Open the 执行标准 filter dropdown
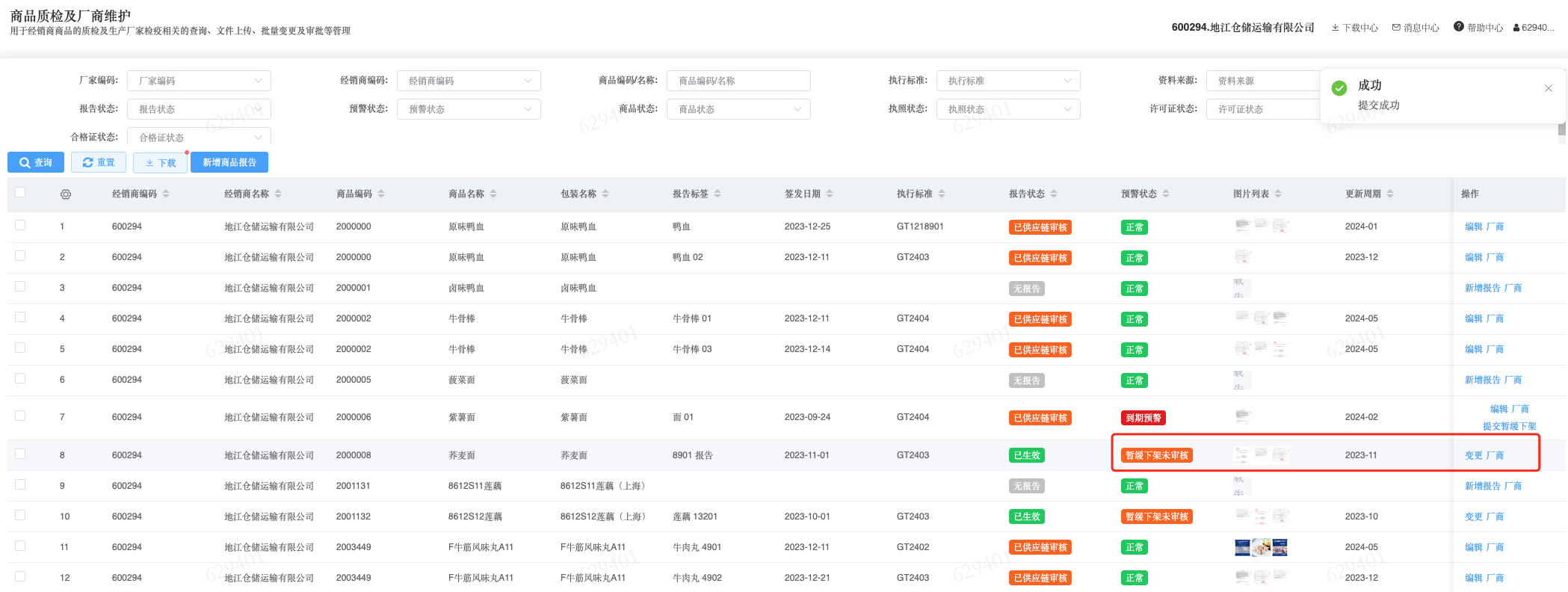The width and height of the screenshot is (1568, 592). [1008, 81]
